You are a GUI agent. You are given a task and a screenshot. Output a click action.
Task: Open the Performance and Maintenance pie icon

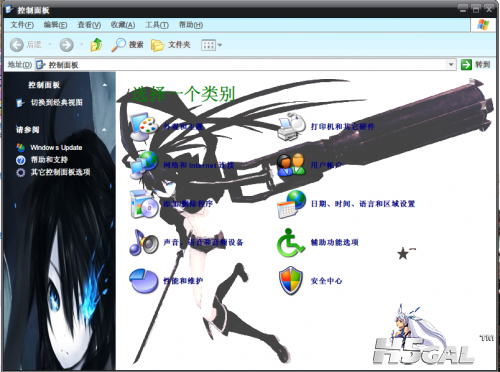click(x=143, y=281)
